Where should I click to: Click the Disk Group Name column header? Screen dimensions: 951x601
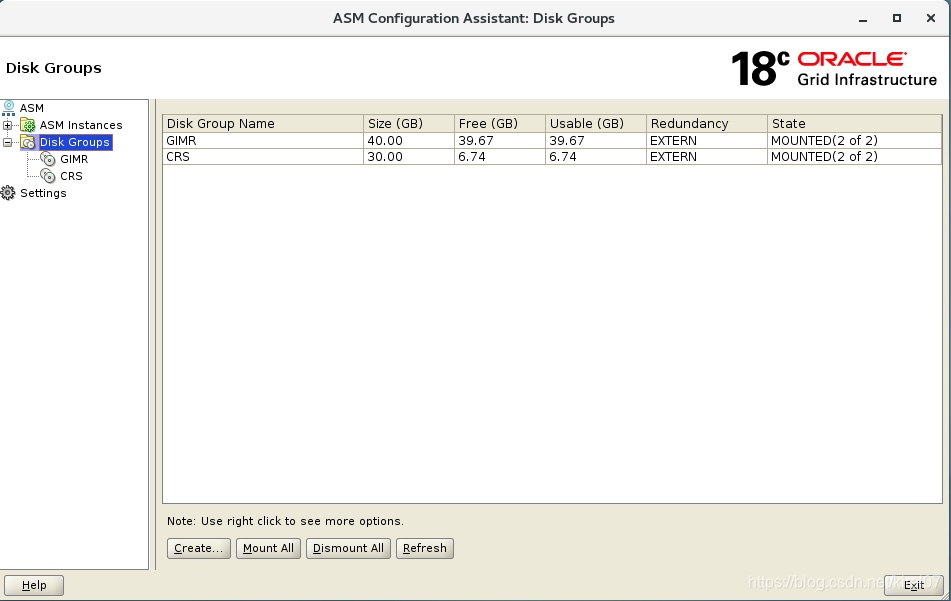[x=263, y=124]
